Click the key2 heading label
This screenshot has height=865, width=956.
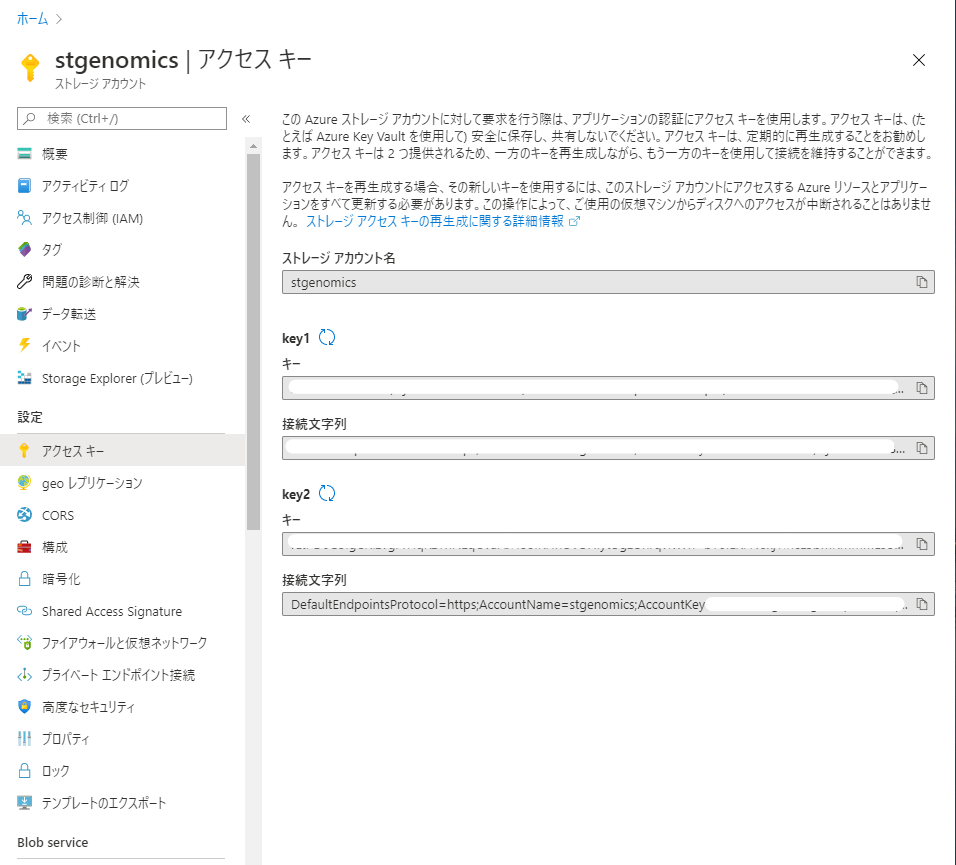(296, 494)
